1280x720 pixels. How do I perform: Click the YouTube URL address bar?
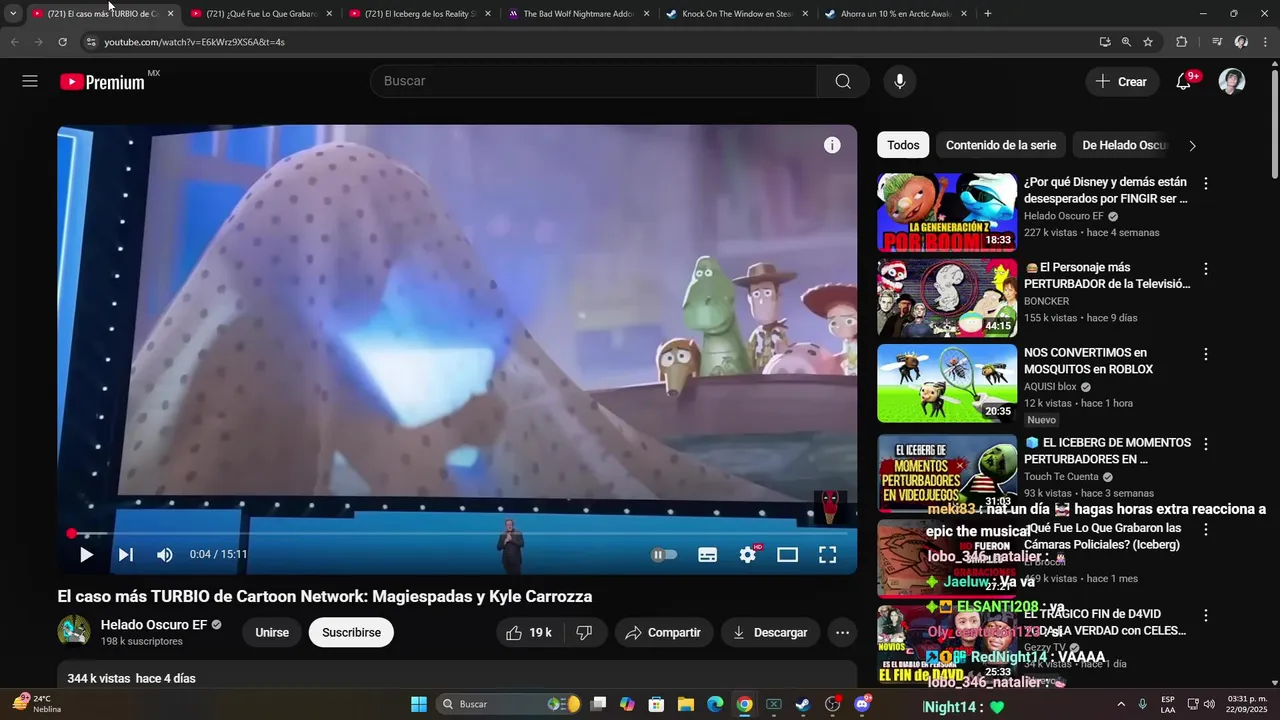pos(590,42)
